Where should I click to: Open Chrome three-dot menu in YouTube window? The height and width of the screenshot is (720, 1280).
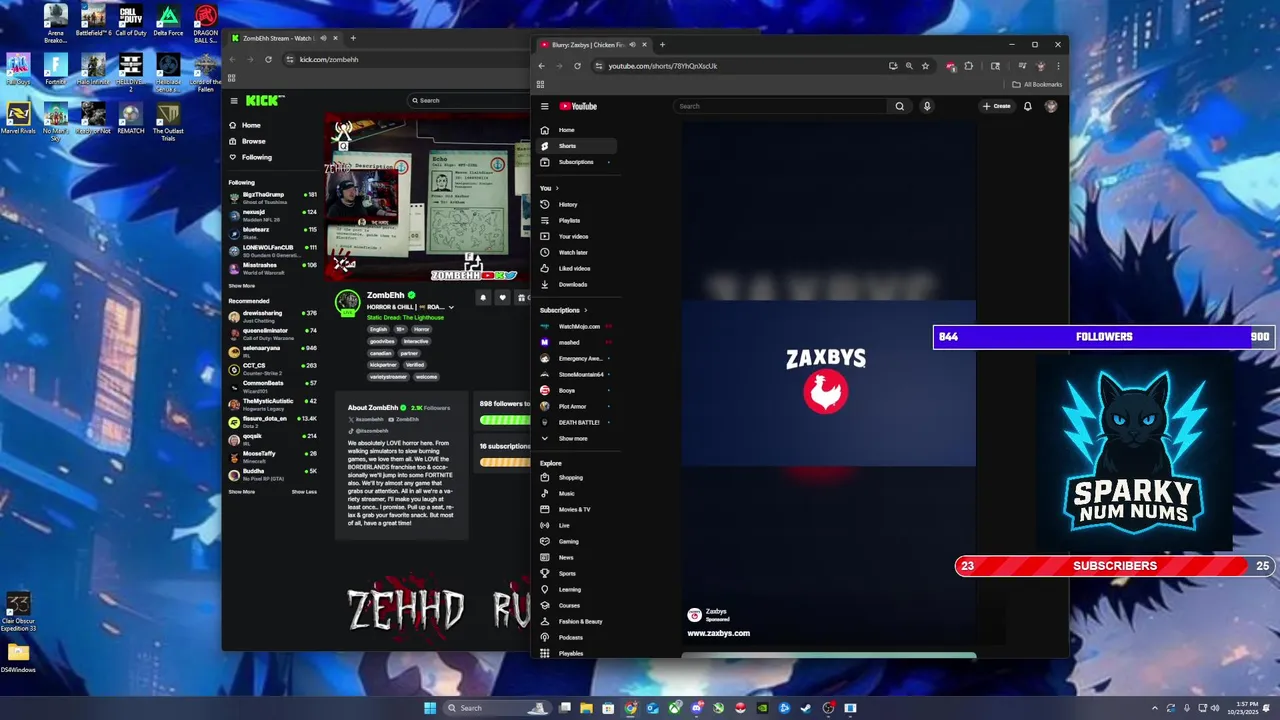pos(1058,66)
